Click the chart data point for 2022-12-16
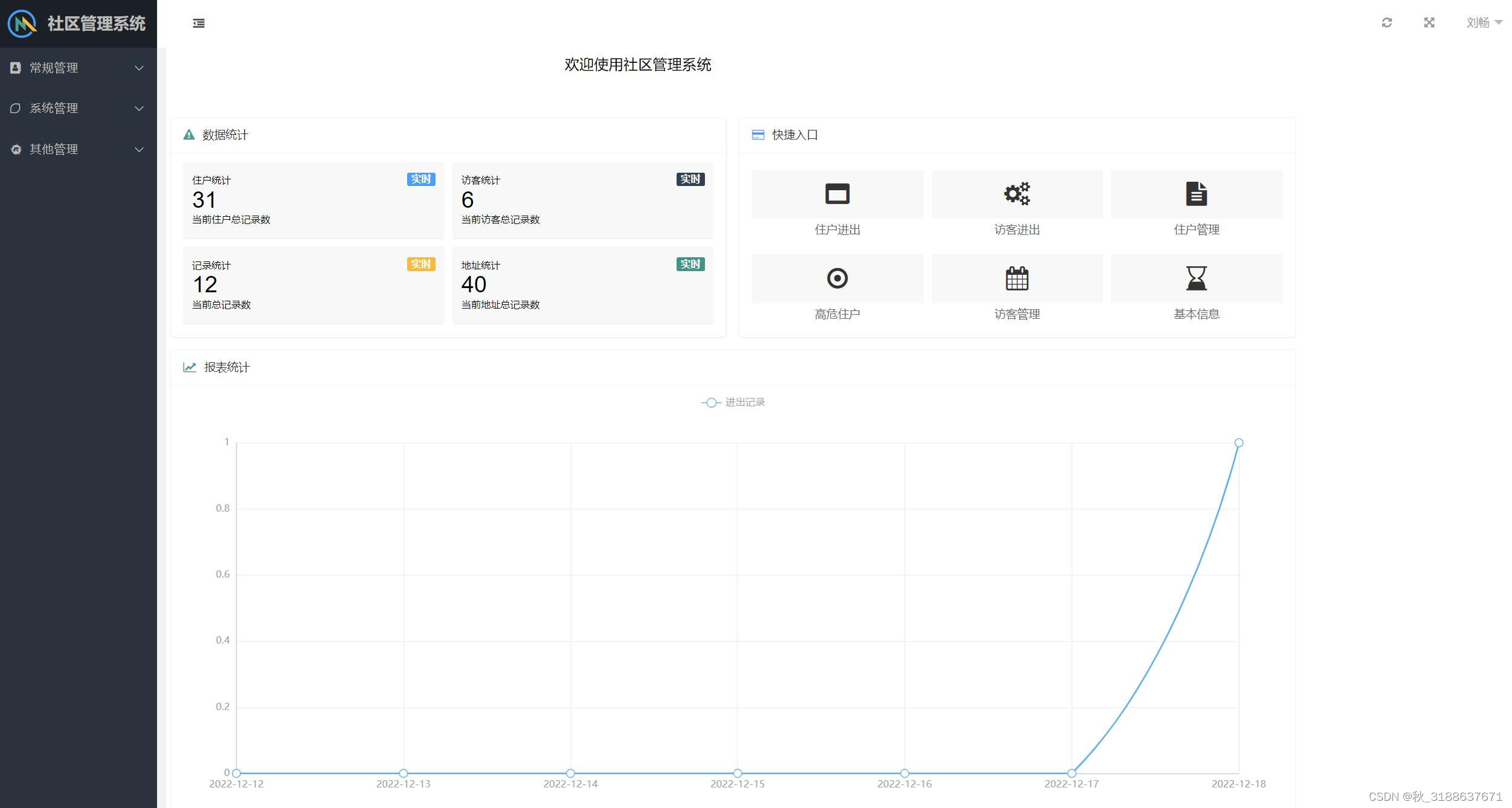1512x808 pixels. click(904, 773)
